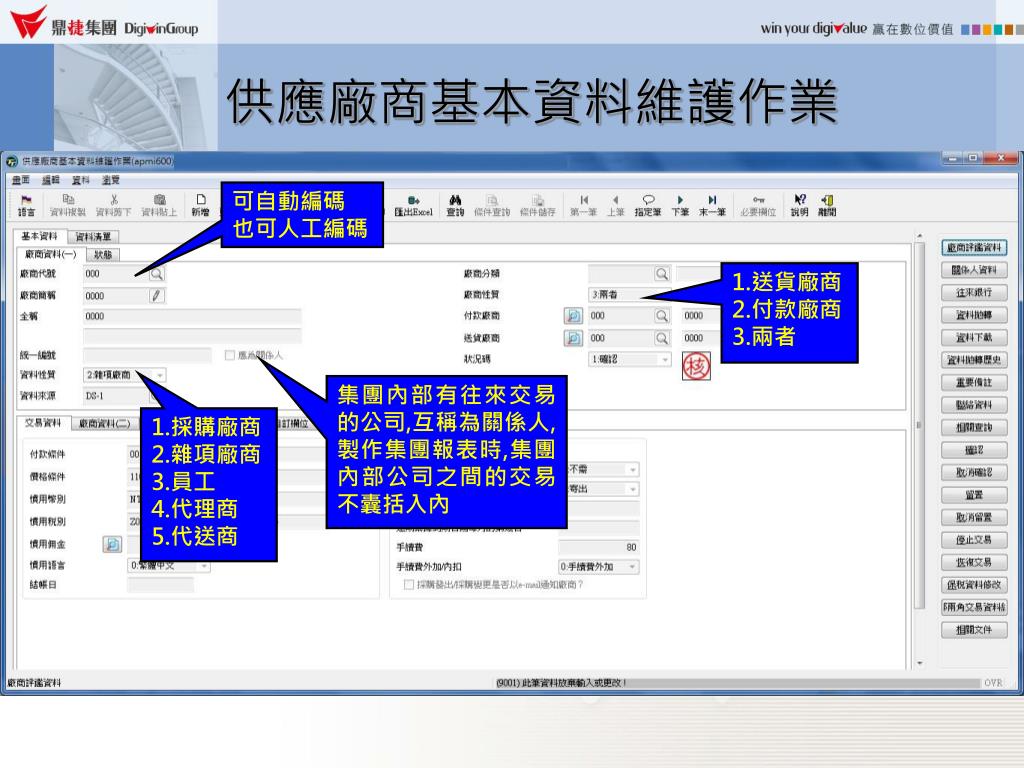Screen dimensions: 1024x768
Task: Switch to the 廠商資料(二) tab
Action: click(104, 424)
